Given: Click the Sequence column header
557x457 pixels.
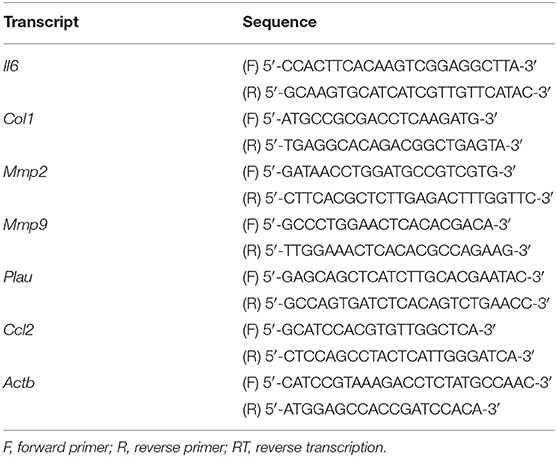Looking at the screenshot, I should pos(279,22).
